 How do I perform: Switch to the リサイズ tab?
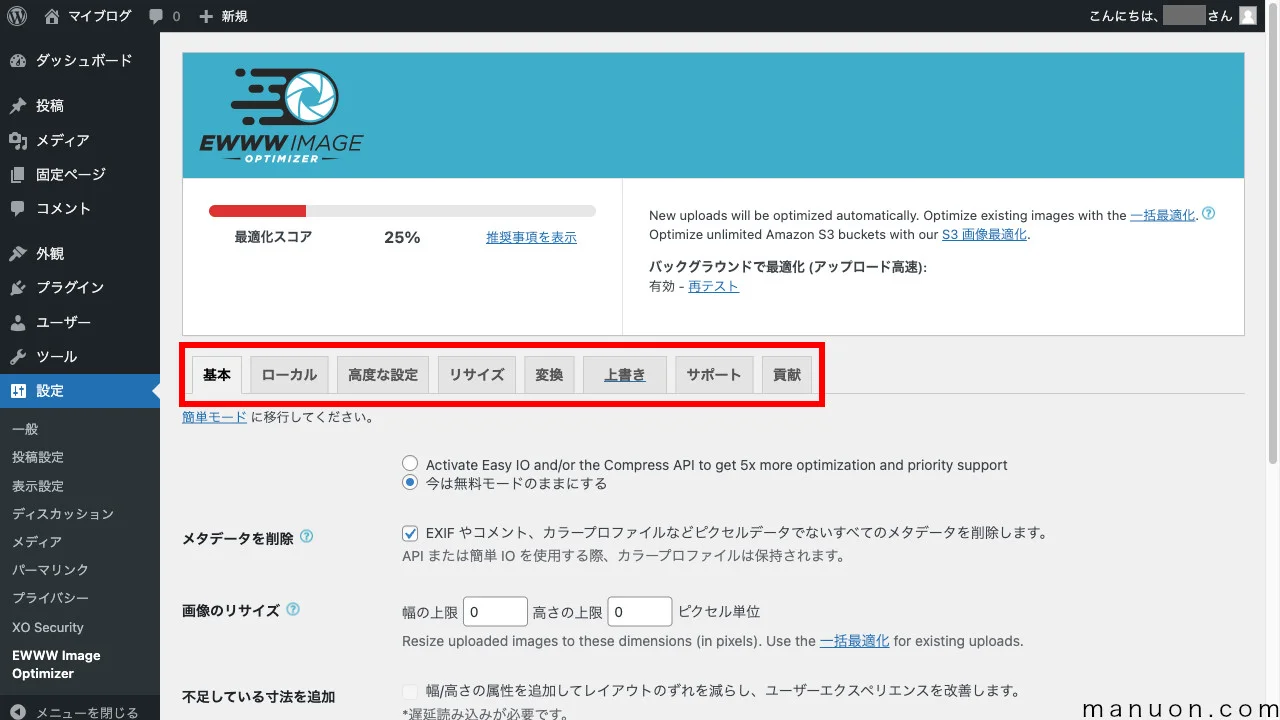pyautogui.click(x=477, y=375)
